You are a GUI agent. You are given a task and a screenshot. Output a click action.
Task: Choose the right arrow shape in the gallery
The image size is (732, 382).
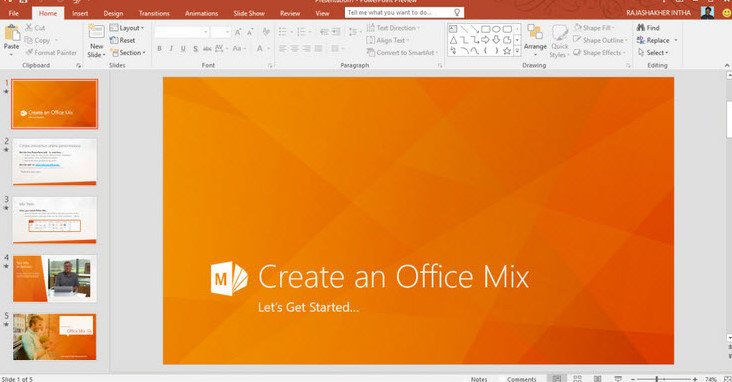coord(486,40)
